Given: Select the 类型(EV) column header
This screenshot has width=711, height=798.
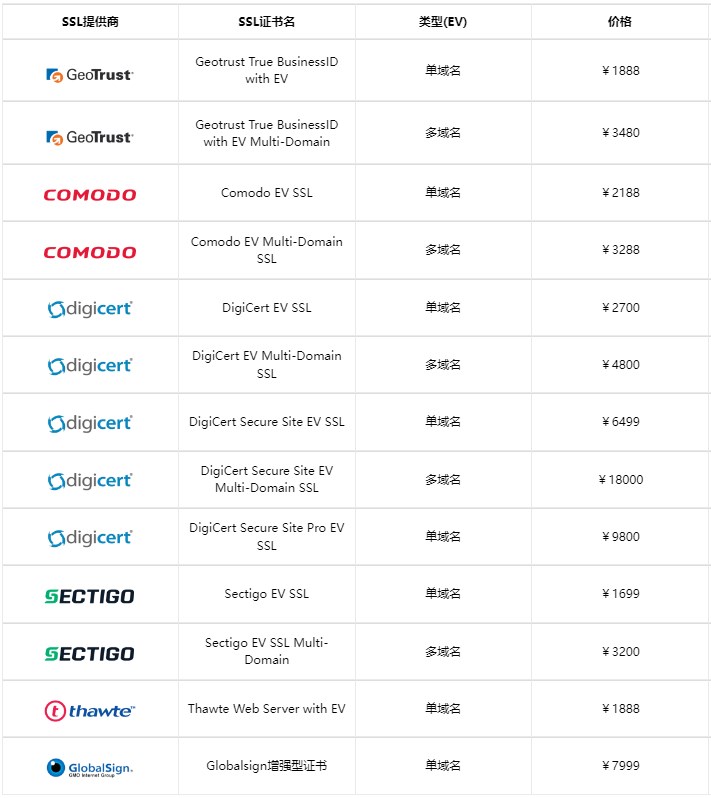Looking at the screenshot, I should 443,21.
